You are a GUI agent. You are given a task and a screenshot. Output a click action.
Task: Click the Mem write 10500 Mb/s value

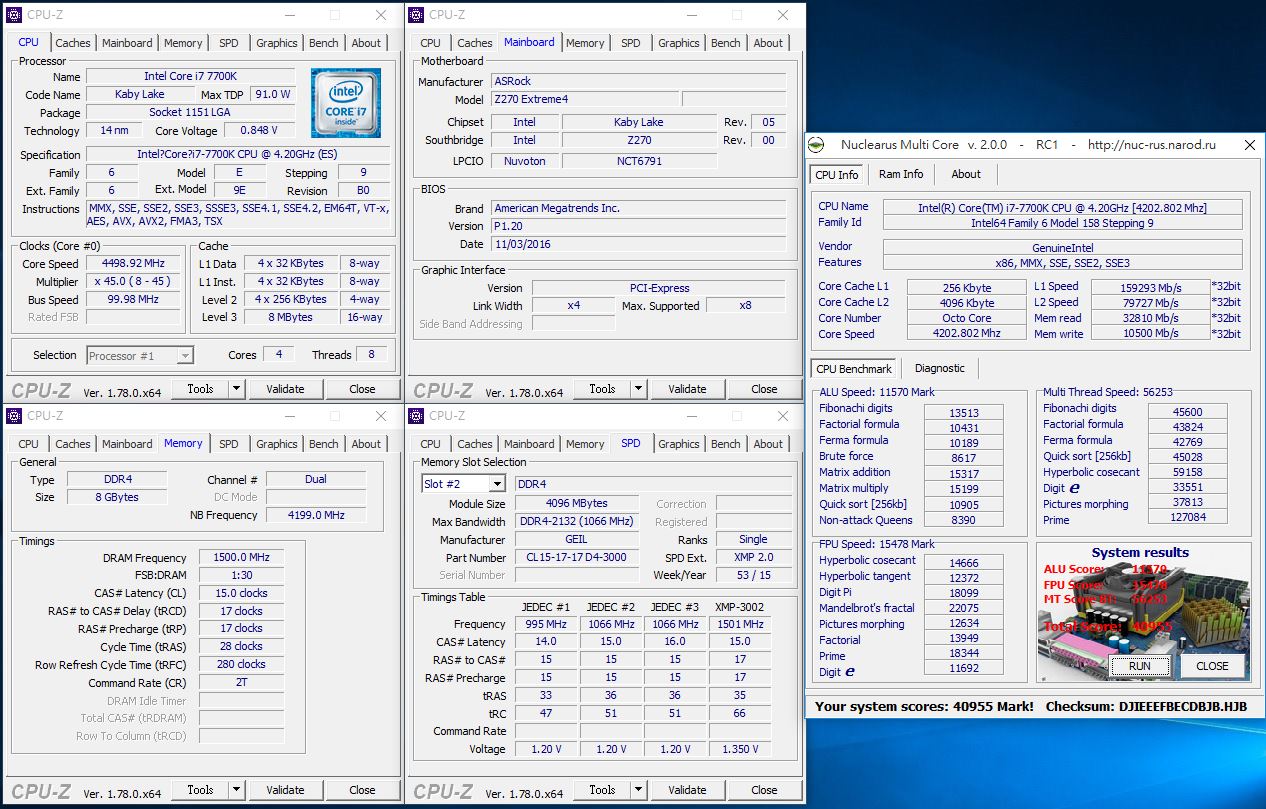tap(1150, 335)
